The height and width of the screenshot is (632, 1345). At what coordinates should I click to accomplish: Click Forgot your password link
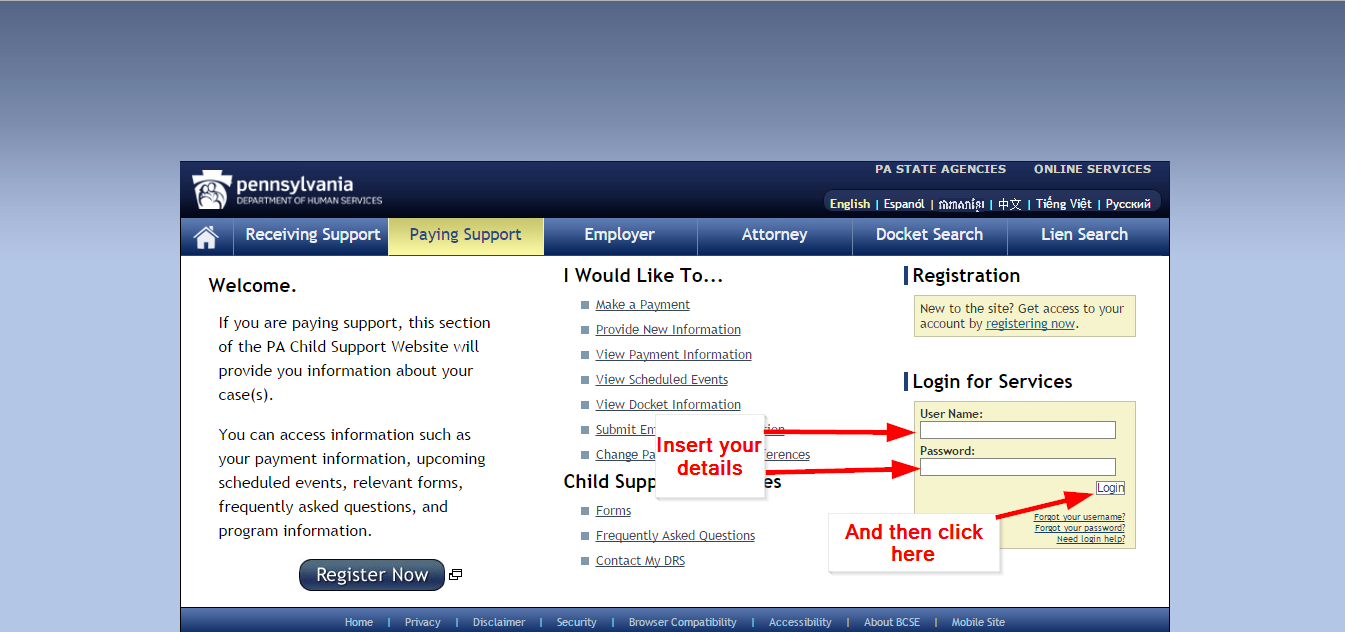[x=1080, y=528]
